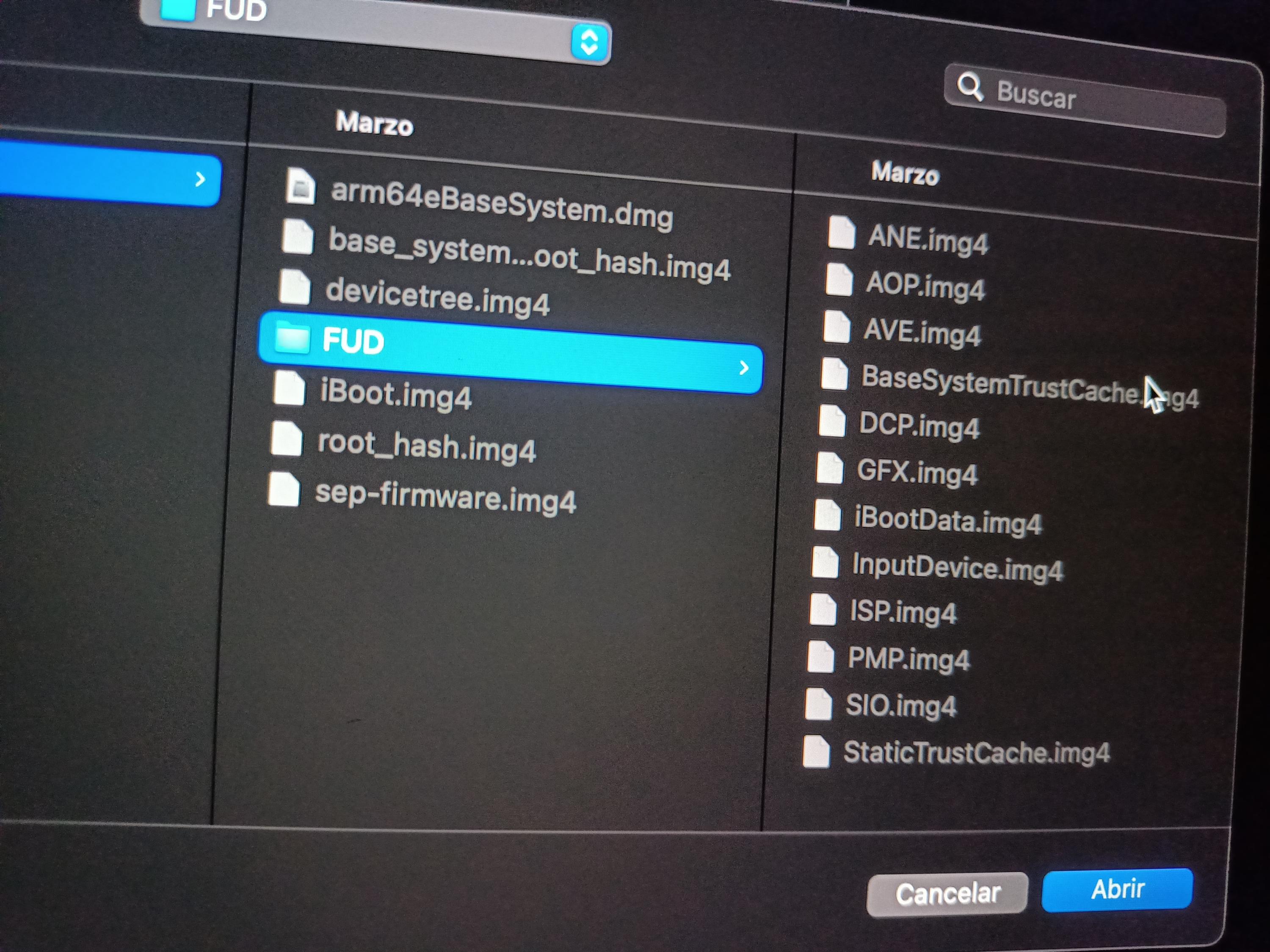This screenshot has width=1270, height=952.
Task: Pick the sep-firmware.img4 file icon
Action: pyautogui.click(x=284, y=490)
